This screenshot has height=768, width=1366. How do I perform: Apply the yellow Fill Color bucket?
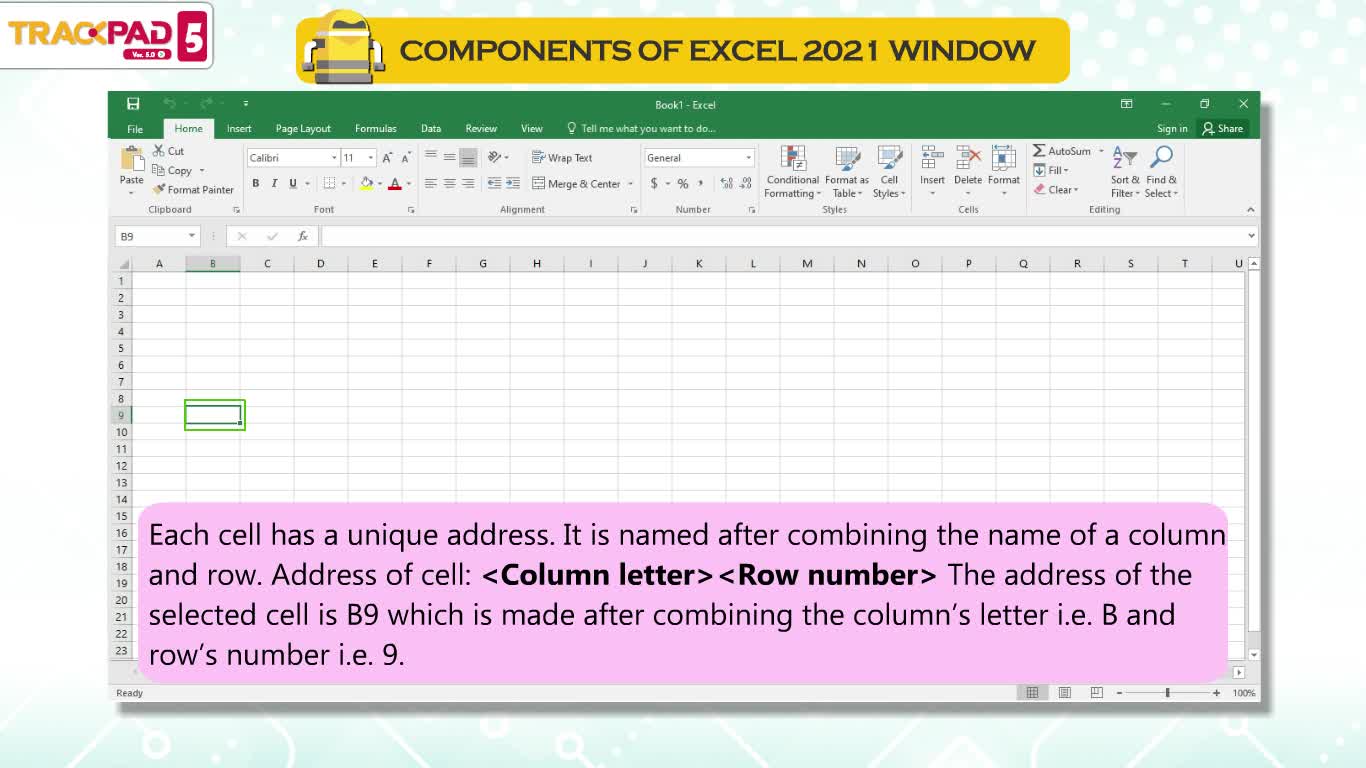point(366,184)
